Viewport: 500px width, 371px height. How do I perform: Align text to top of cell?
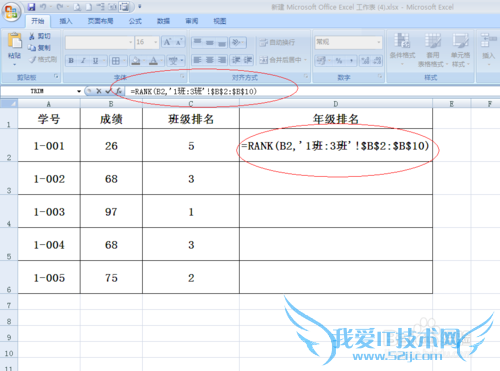coord(198,42)
